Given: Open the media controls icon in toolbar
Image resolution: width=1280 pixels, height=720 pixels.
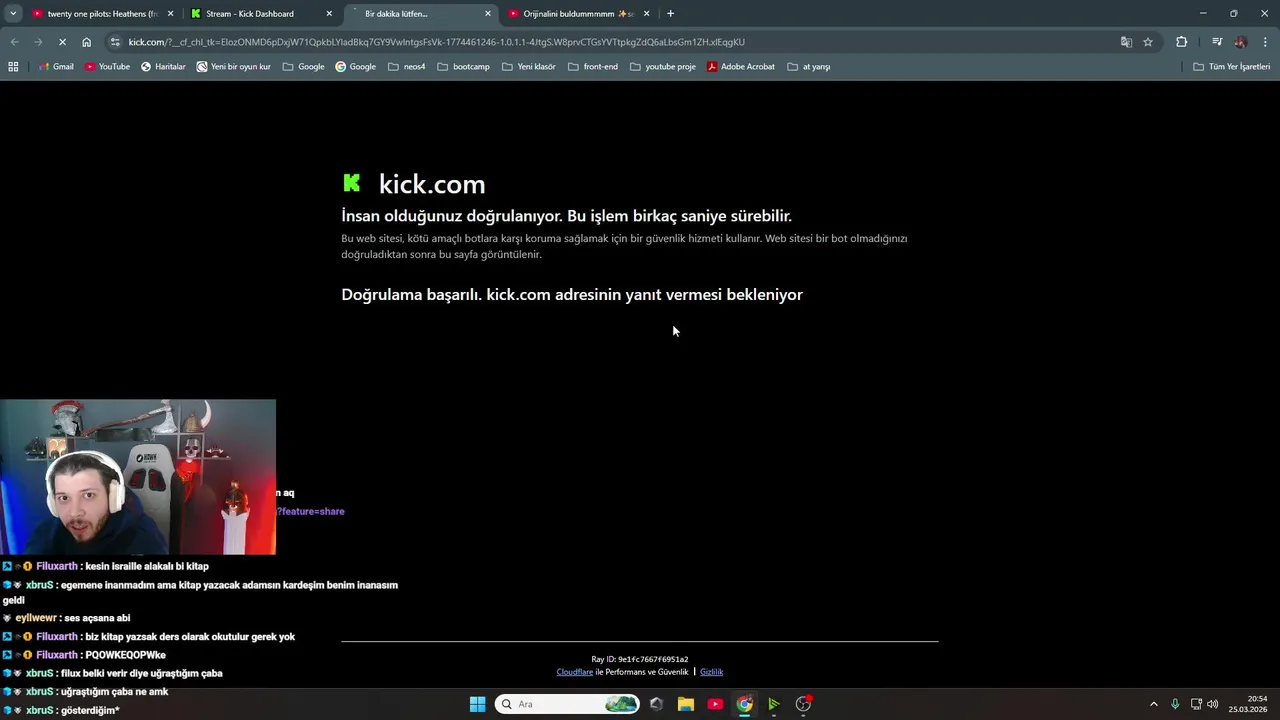Looking at the screenshot, I should tap(1217, 42).
